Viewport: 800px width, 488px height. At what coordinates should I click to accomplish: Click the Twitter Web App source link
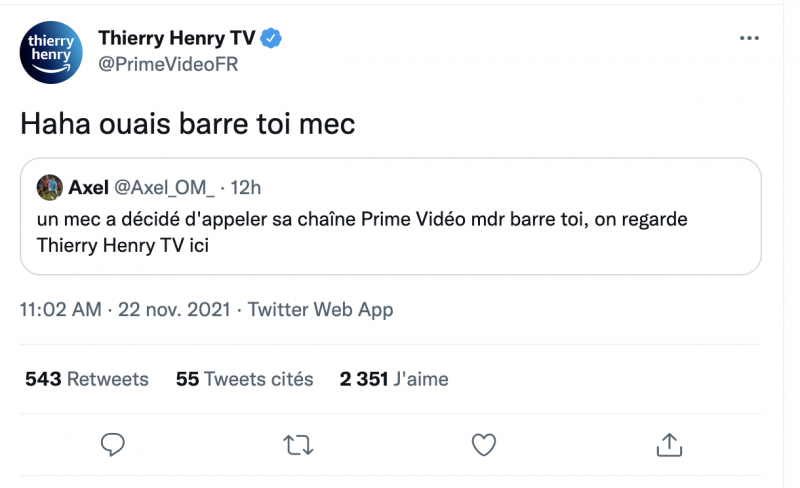[x=320, y=310]
